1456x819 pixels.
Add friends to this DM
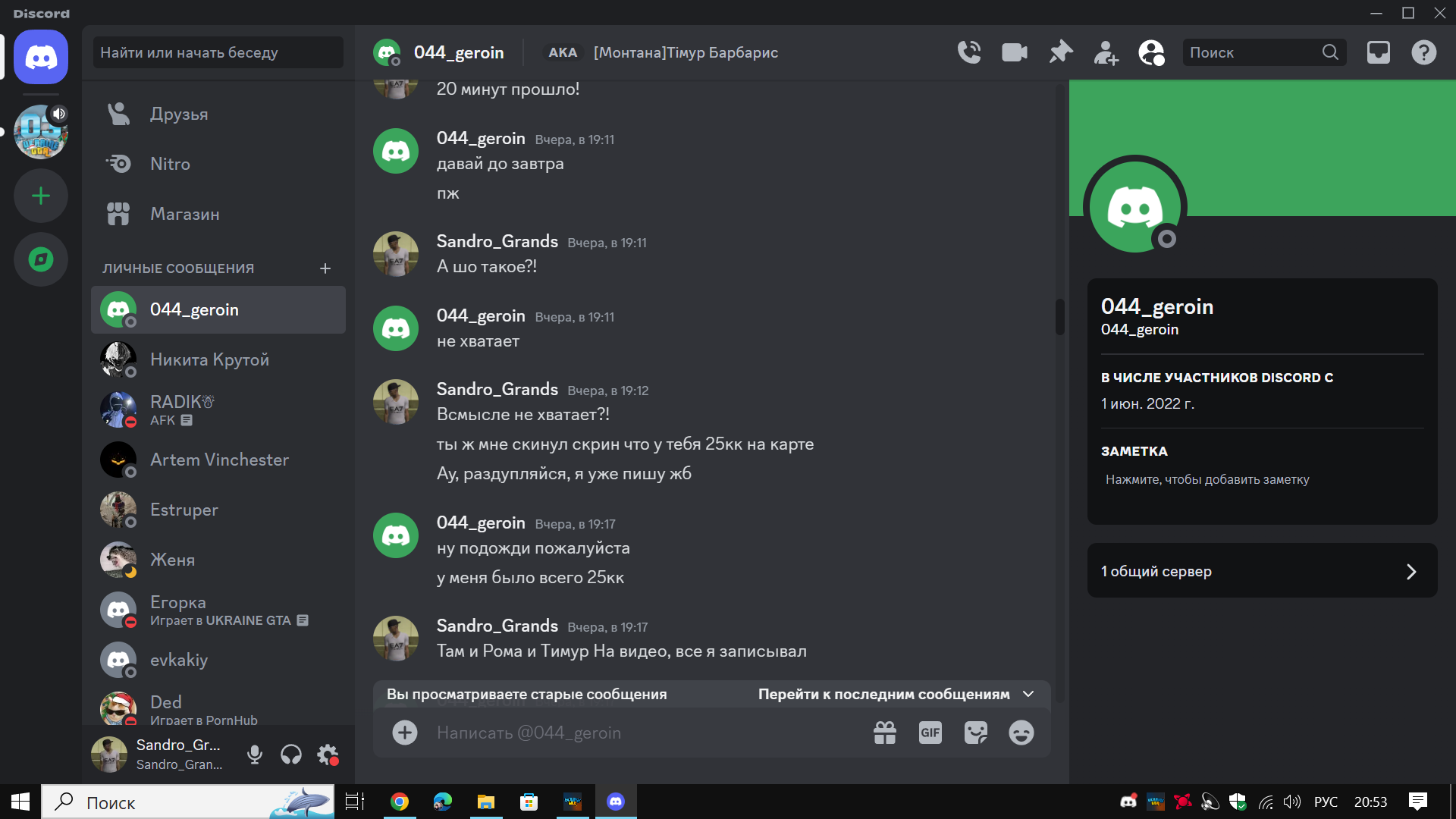pos(1106,52)
